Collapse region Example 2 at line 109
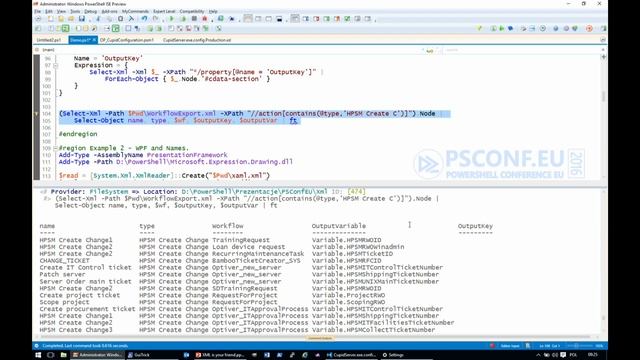 [x=56, y=148]
